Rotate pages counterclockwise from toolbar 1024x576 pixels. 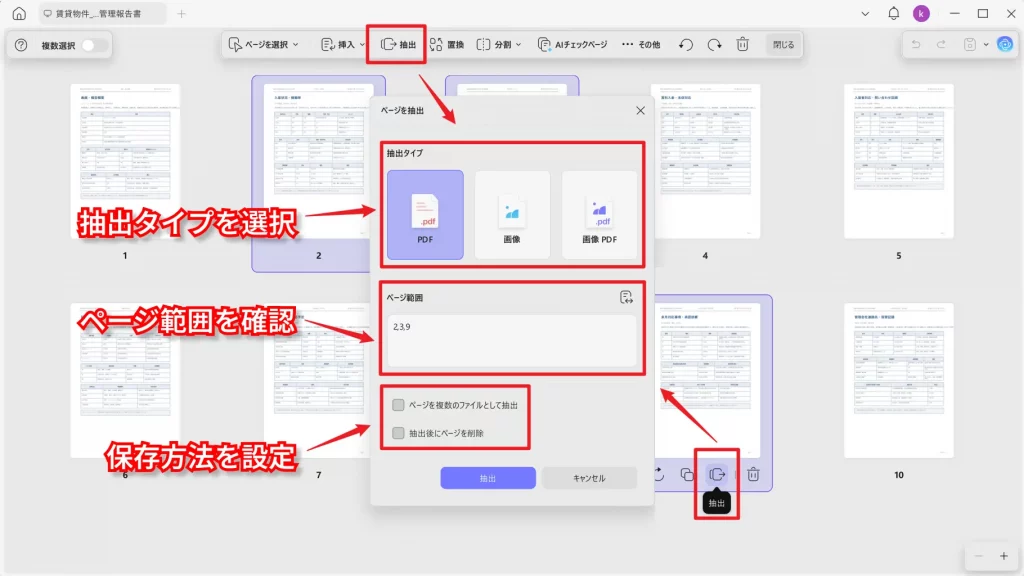point(686,44)
